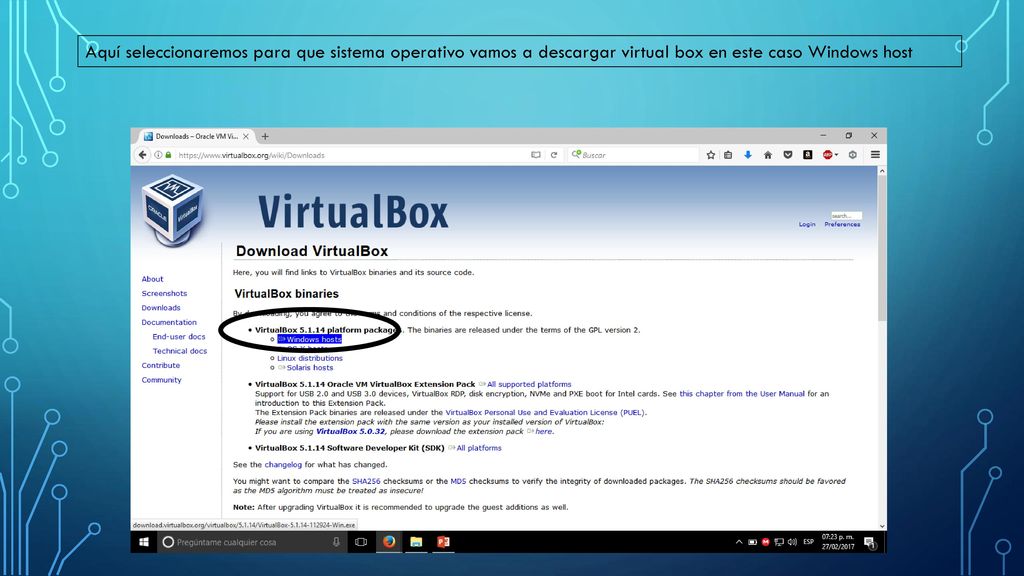The image size is (1024, 576).
Task: Click the VirtualBox cube logo
Action: click(173, 210)
